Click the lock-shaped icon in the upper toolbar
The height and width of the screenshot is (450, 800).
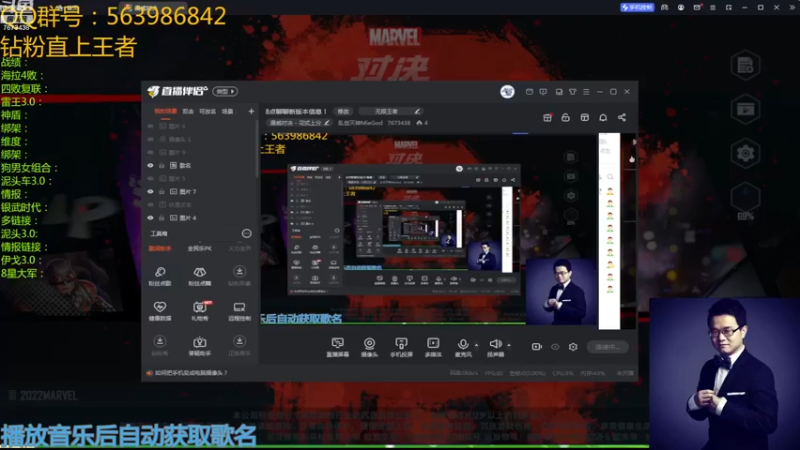(565, 117)
